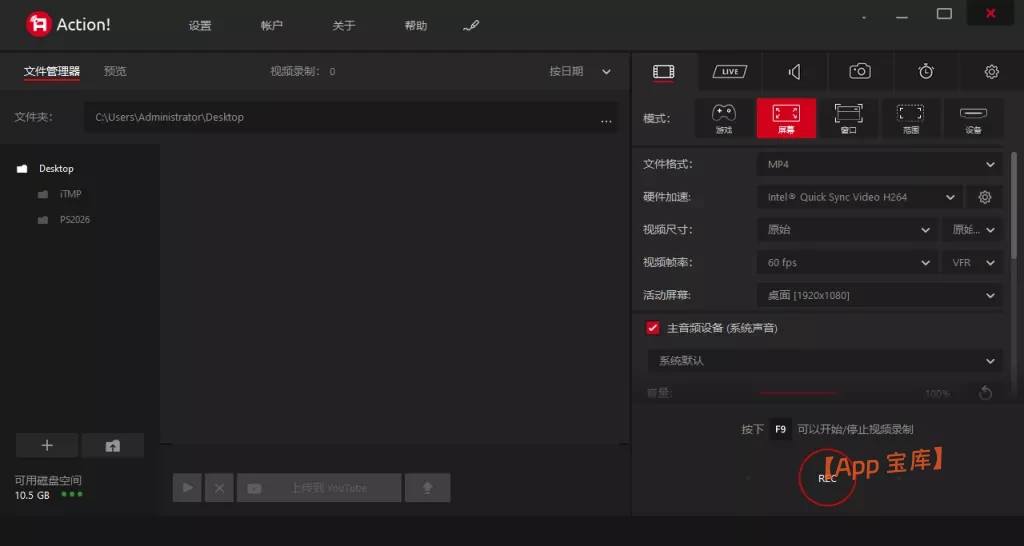Image resolution: width=1024 pixels, height=546 pixels.
Task: Open the benchmark stopwatch tab
Action: point(925,72)
